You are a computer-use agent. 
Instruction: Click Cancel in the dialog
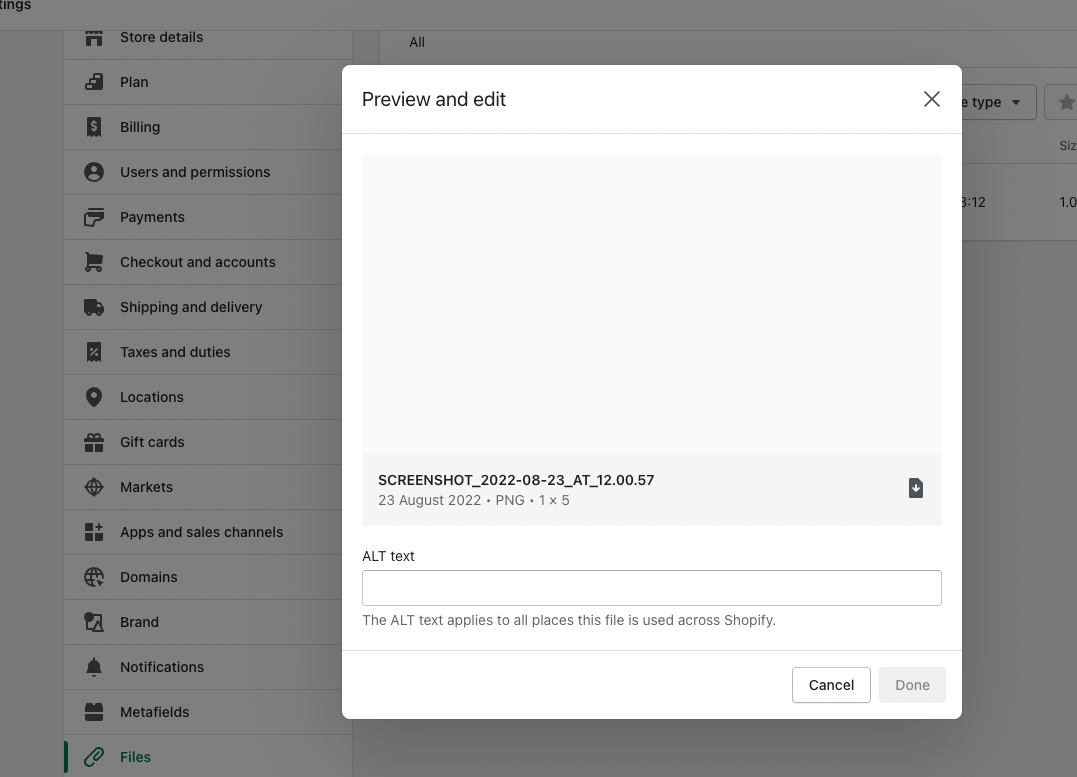[x=831, y=685]
